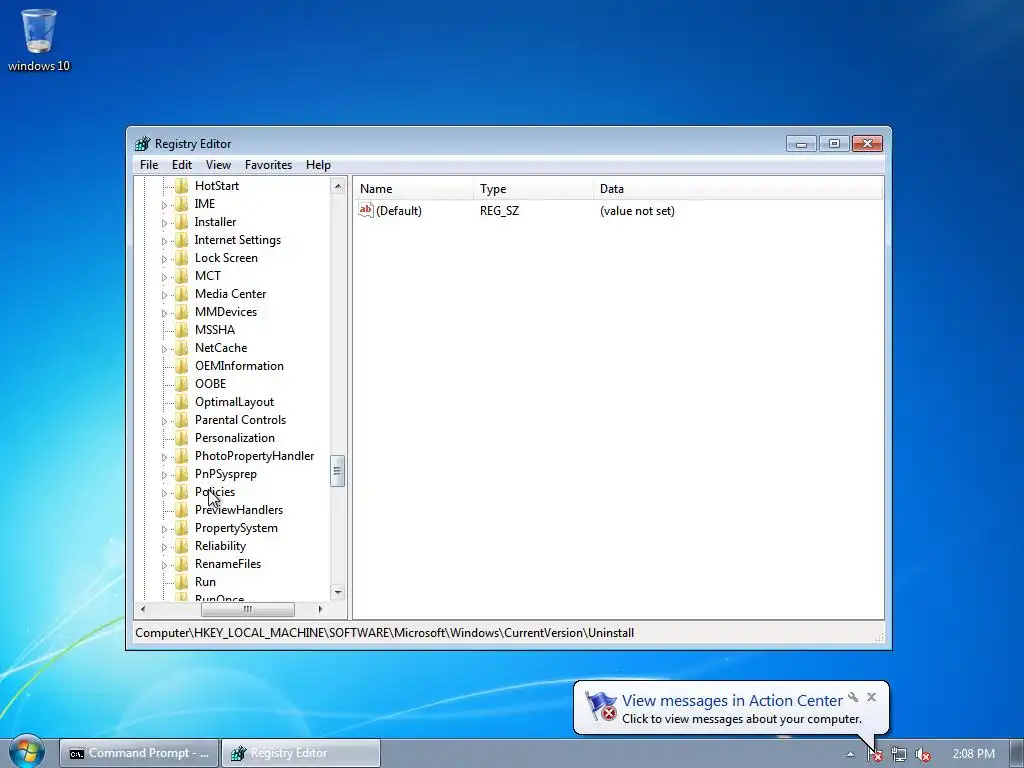Image resolution: width=1024 pixels, height=768 pixels.
Task: Sort by the Type column header
Action: point(534,189)
